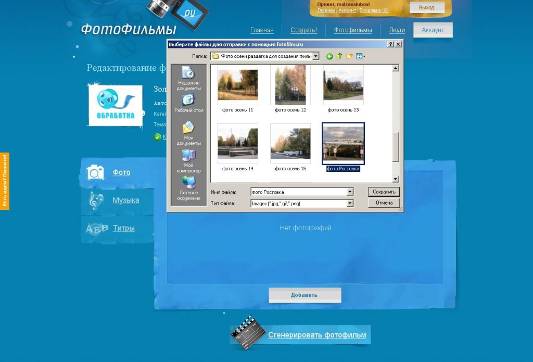The image size is (533, 362).
Task: Select thumbnail фото осень 14
Action: pyautogui.click(x=238, y=143)
